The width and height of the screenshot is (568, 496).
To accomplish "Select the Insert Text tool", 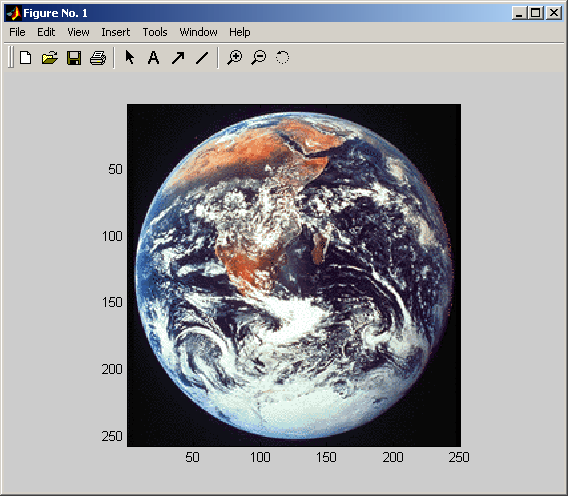I will [x=154, y=58].
